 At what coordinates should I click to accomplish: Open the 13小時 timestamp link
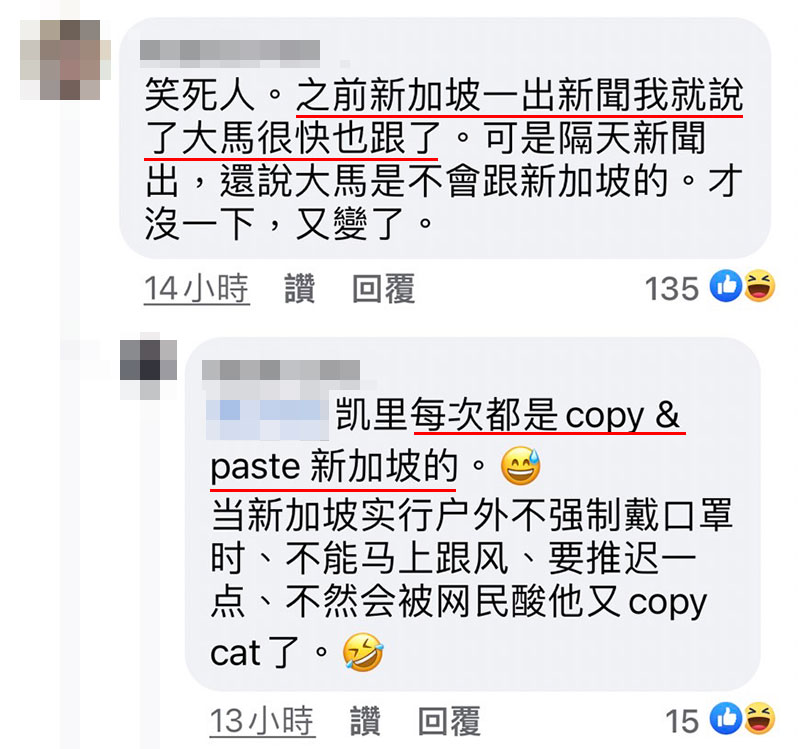(x=262, y=721)
